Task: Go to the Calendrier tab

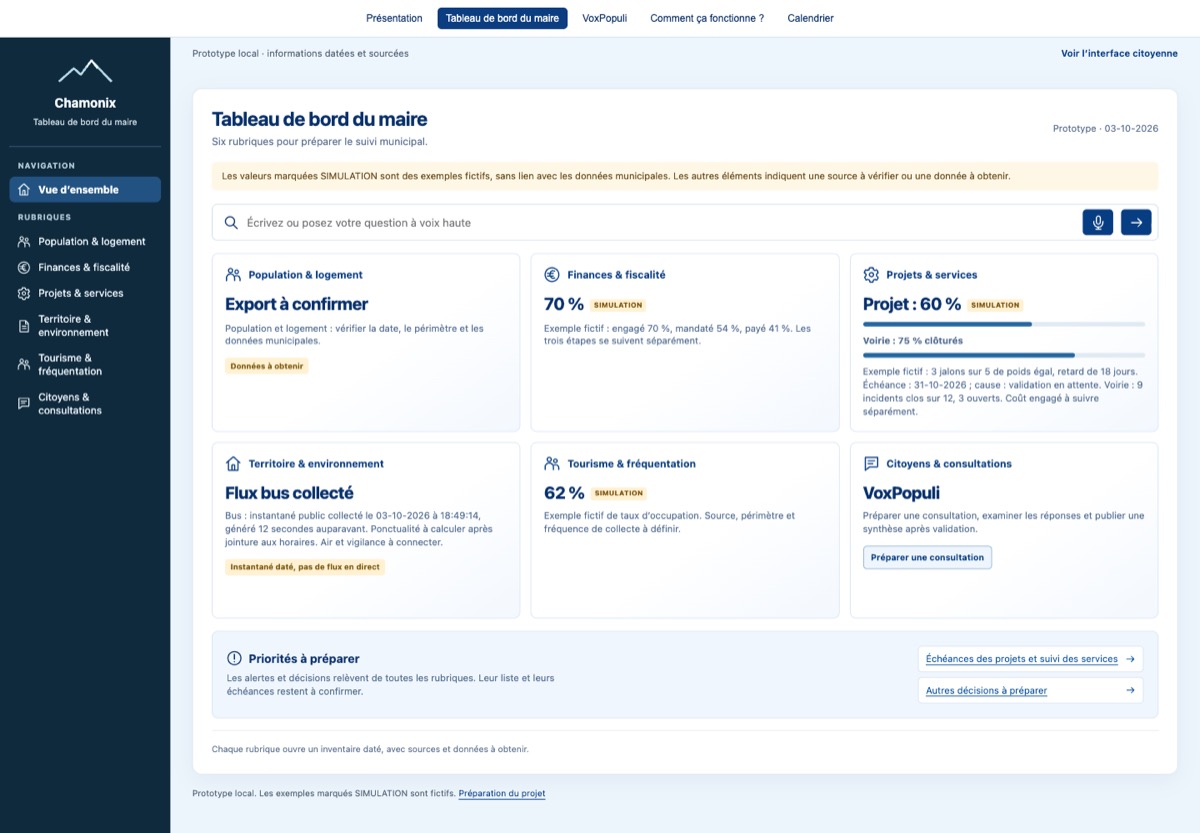Action: pos(810,18)
